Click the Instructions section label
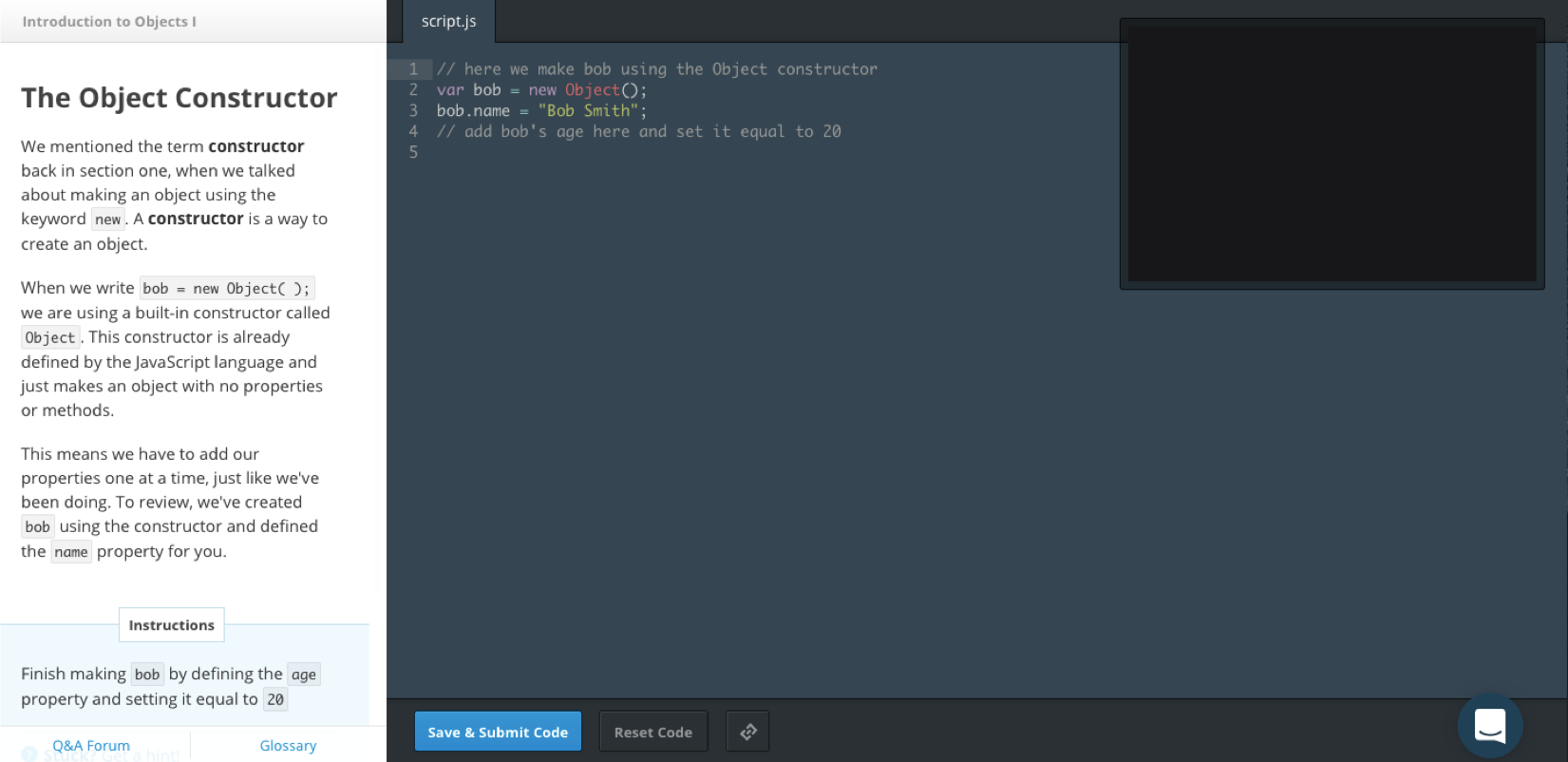The width and height of the screenshot is (1568, 762). [x=171, y=625]
